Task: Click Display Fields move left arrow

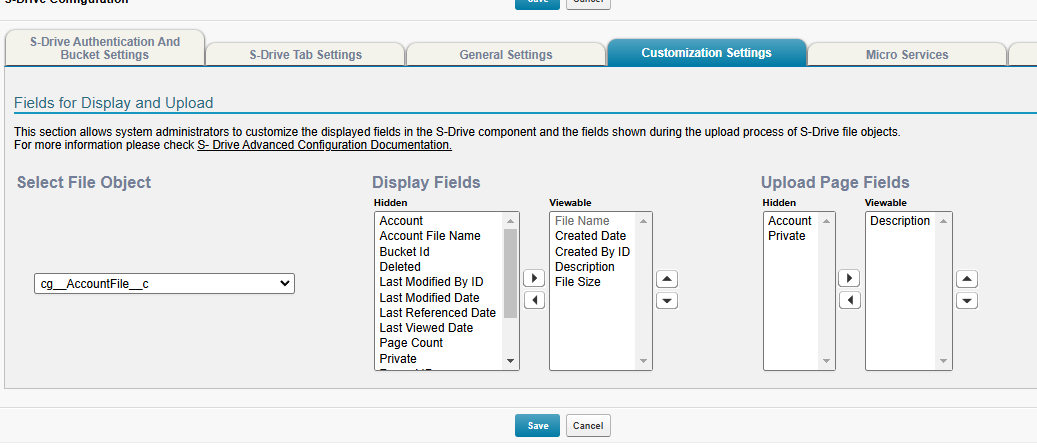Action: [535, 301]
